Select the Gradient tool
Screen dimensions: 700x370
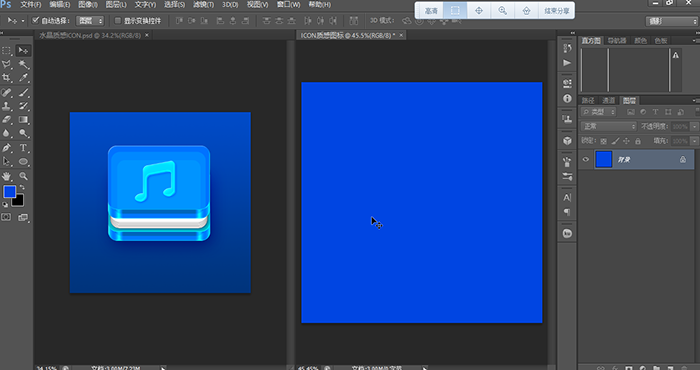23,120
